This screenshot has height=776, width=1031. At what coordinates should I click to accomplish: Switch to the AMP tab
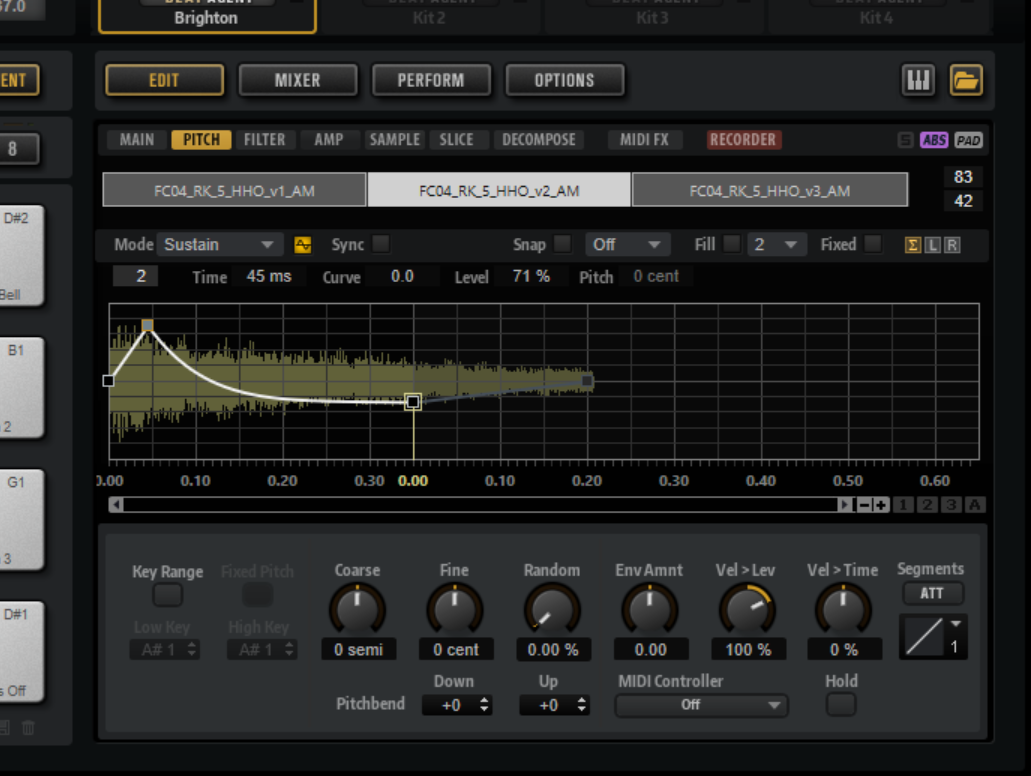pos(329,139)
